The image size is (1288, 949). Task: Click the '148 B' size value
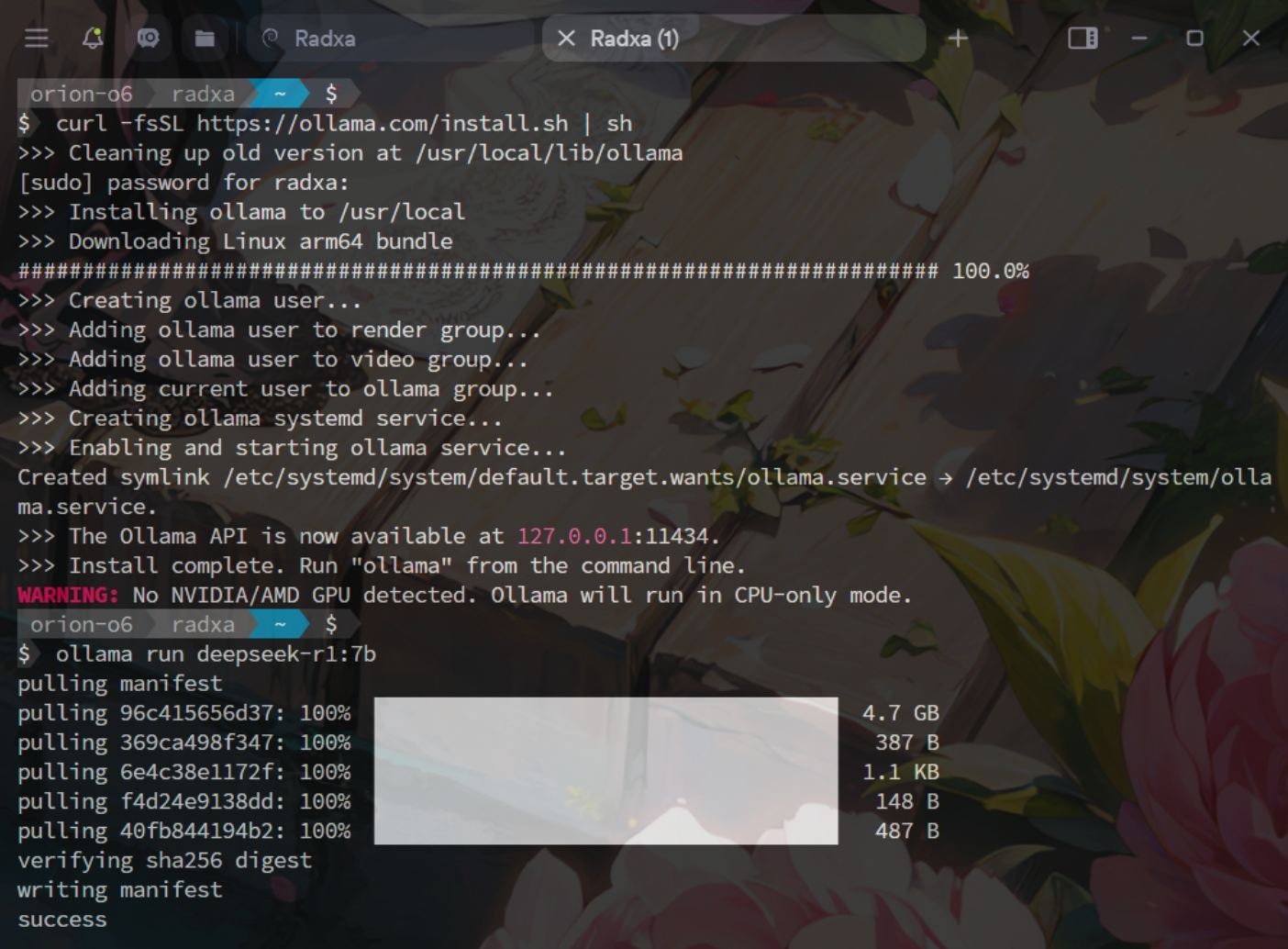907,801
